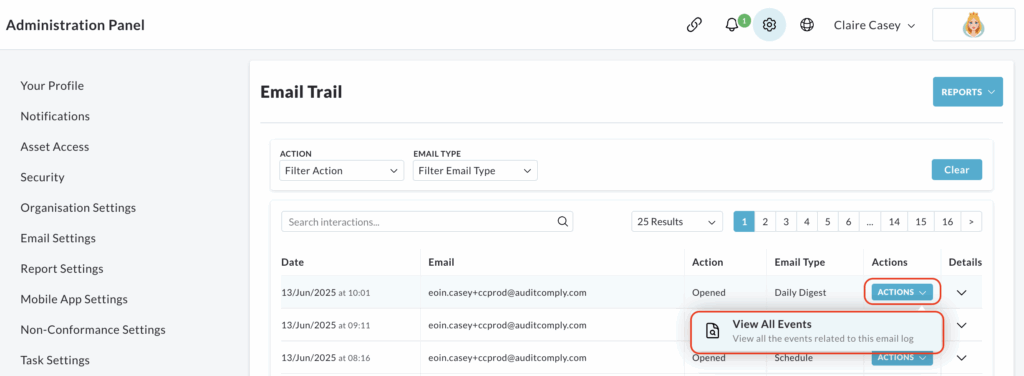This screenshot has height=376, width=1024.
Task: Select View All Events menu entry
Action: 818,331
